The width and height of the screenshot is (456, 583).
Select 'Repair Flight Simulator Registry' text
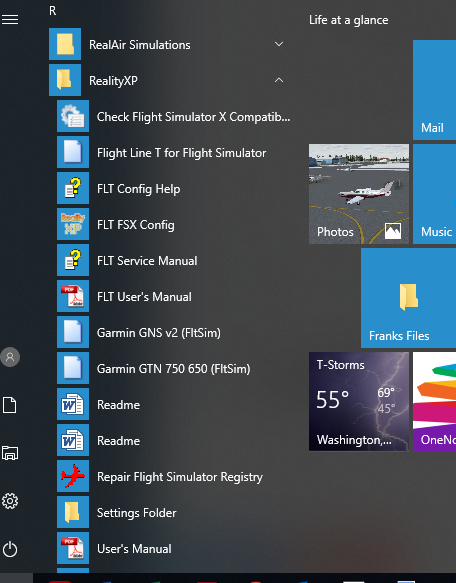pyautogui.click(x=180, y=477)
